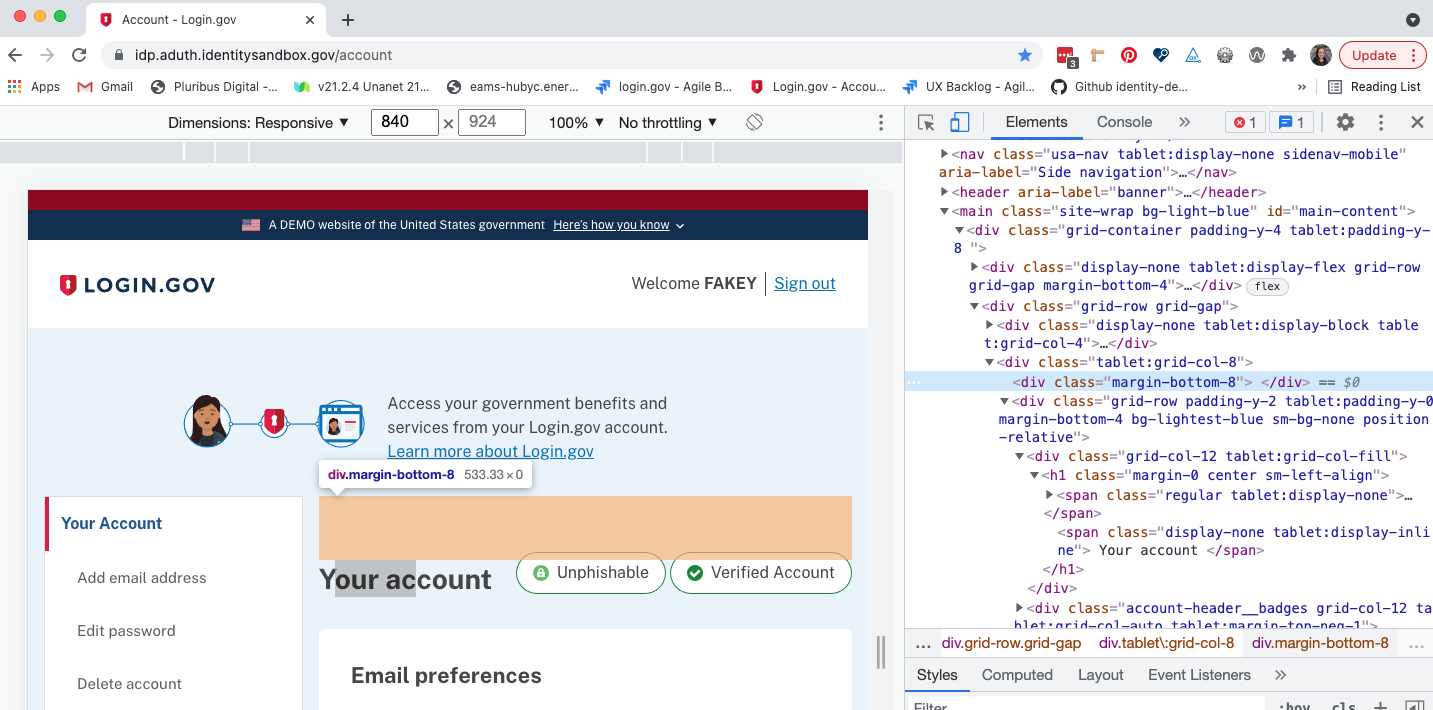Screen dimensions: 1433x710
Task: Select Add email address in sidebar
Action: (142, 578)
